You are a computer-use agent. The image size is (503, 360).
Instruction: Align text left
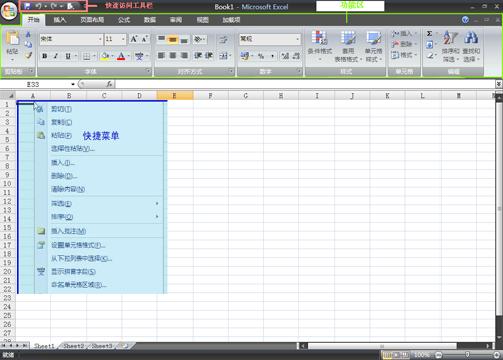(x=161, y=55)
